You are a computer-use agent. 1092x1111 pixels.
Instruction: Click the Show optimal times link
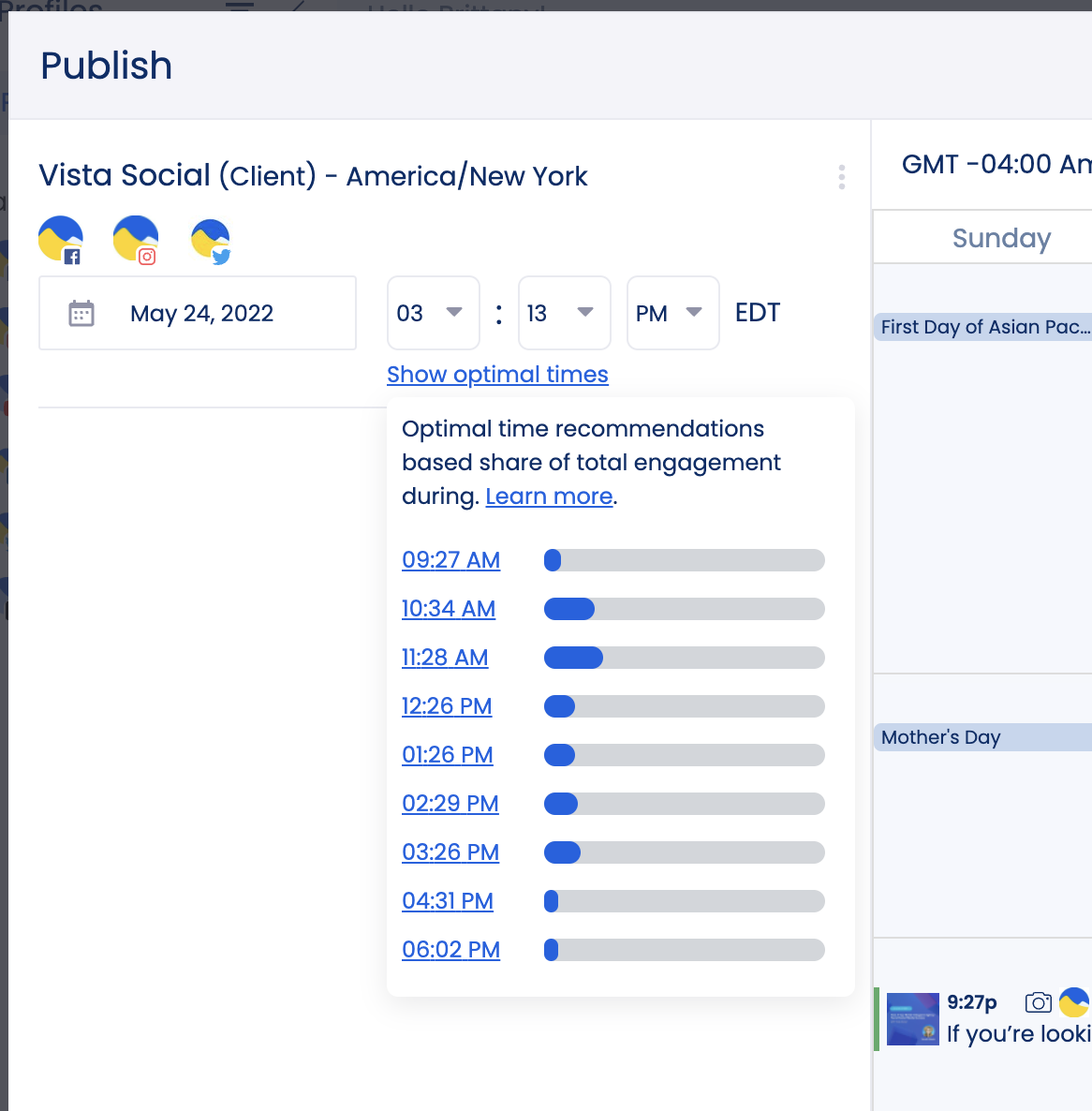tap(497, 374)
